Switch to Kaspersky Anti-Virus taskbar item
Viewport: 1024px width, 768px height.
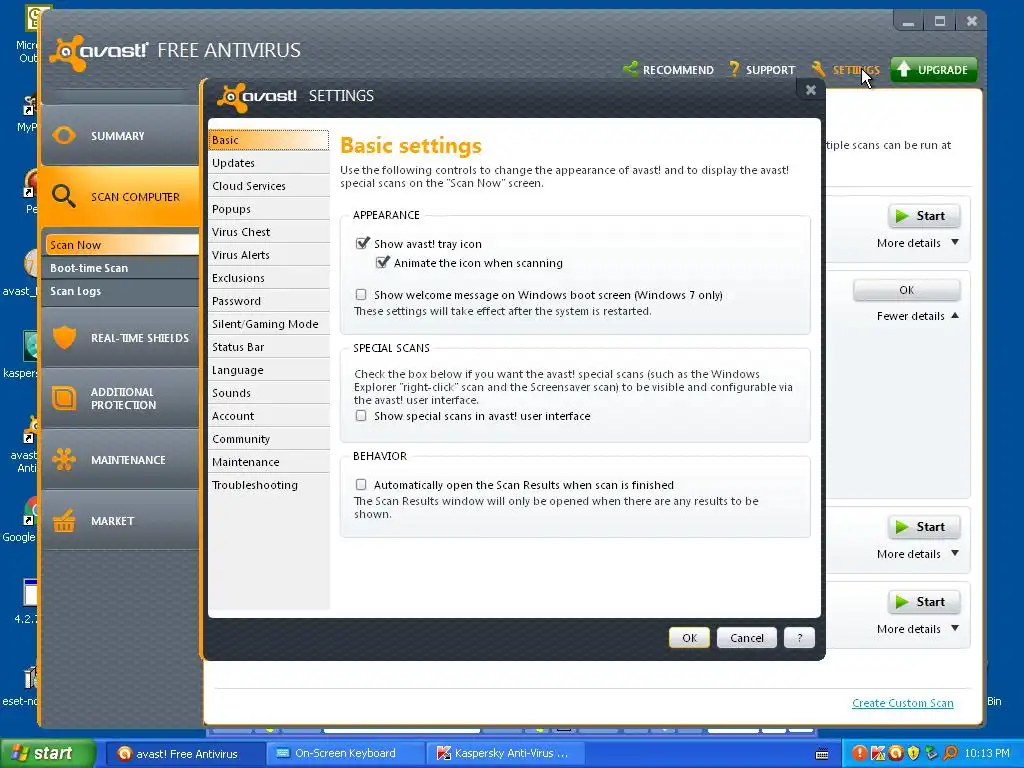(x=504, y=753)
